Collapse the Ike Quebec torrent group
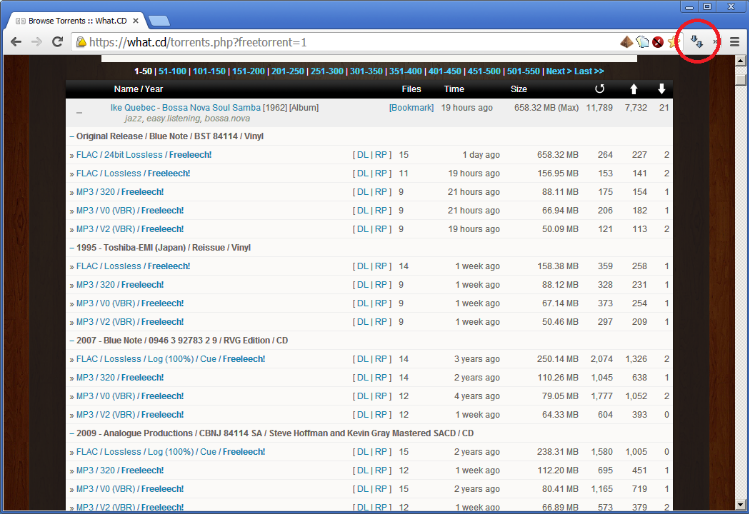The height and width of the screenshot is (514, 749). click(x=79, y=113)
